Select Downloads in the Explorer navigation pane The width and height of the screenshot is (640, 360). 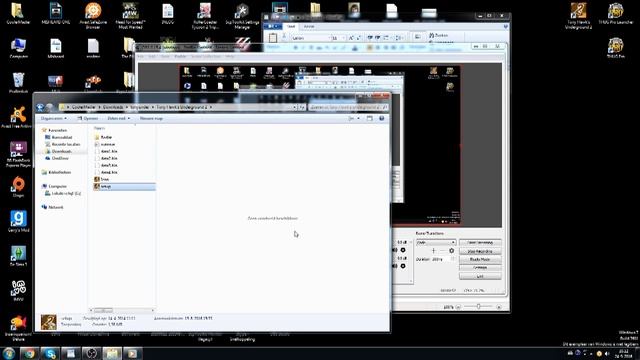tap(62, 151)
